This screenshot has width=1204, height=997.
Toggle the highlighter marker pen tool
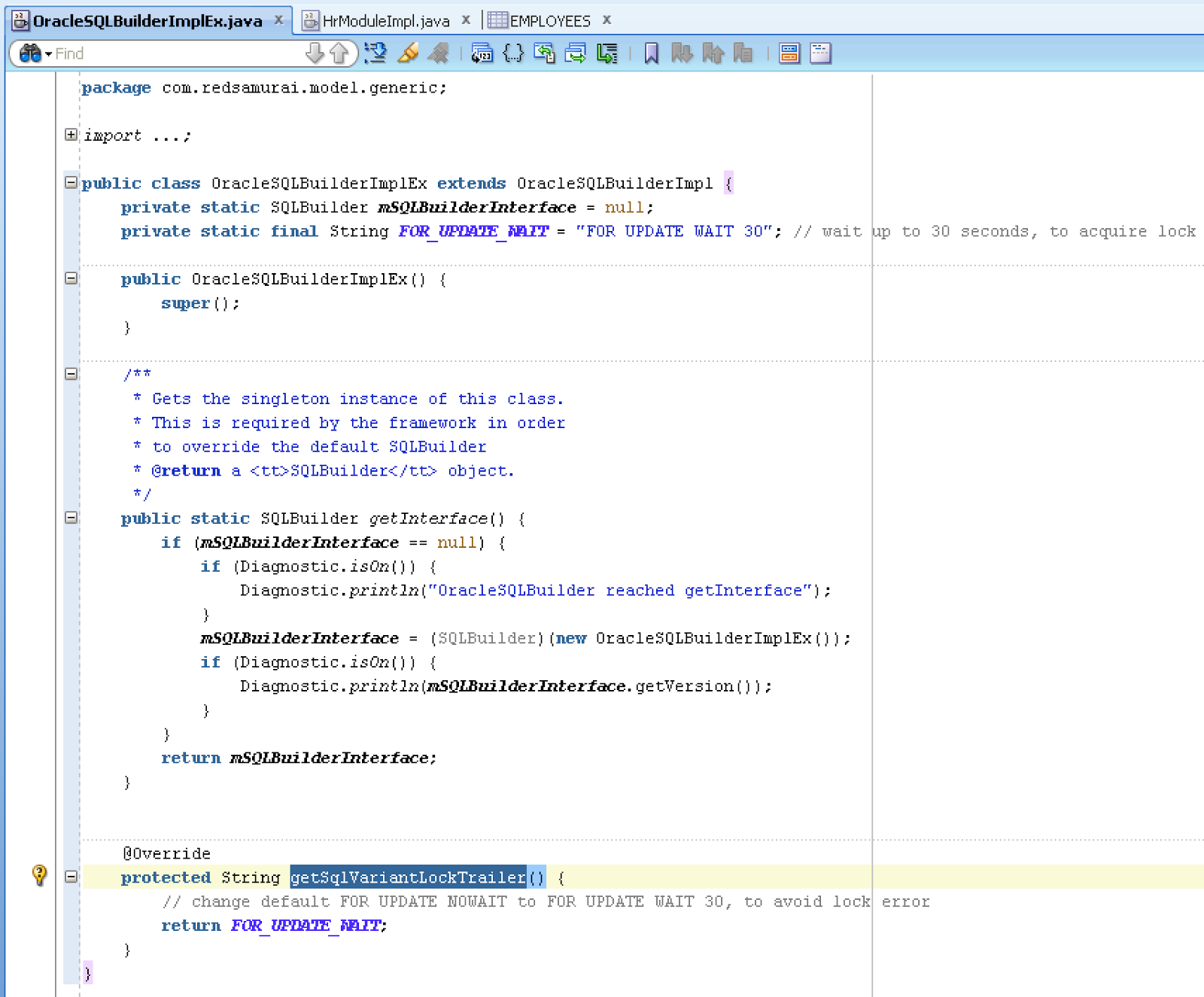pyautogui.click(x=409, y=53)
